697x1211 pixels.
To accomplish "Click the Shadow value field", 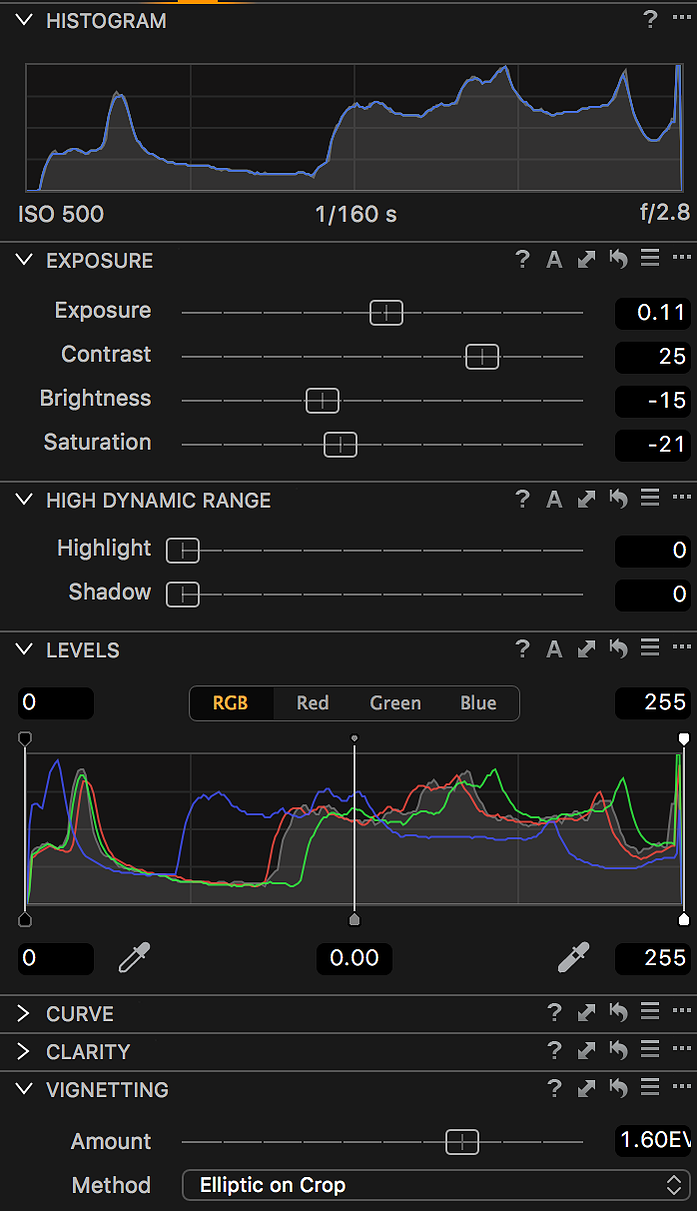I will (x=652, y=594).
